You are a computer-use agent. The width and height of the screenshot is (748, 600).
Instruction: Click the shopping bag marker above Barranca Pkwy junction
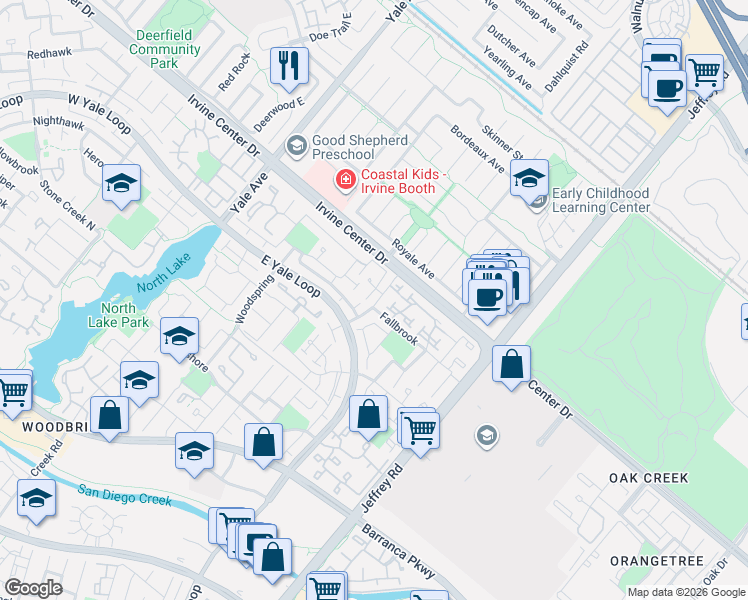pyautogui.click(x=263, y=443)
